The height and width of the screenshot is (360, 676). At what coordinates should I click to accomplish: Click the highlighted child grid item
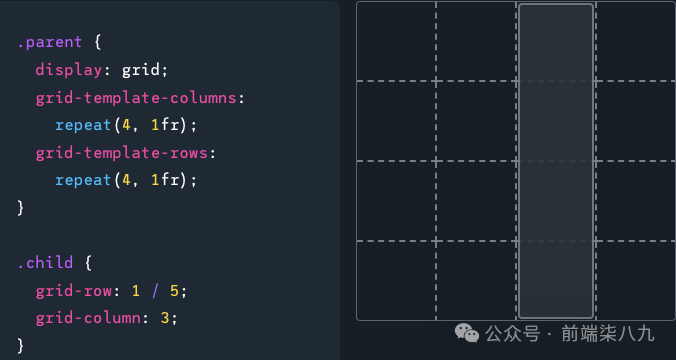click(556, 161)
